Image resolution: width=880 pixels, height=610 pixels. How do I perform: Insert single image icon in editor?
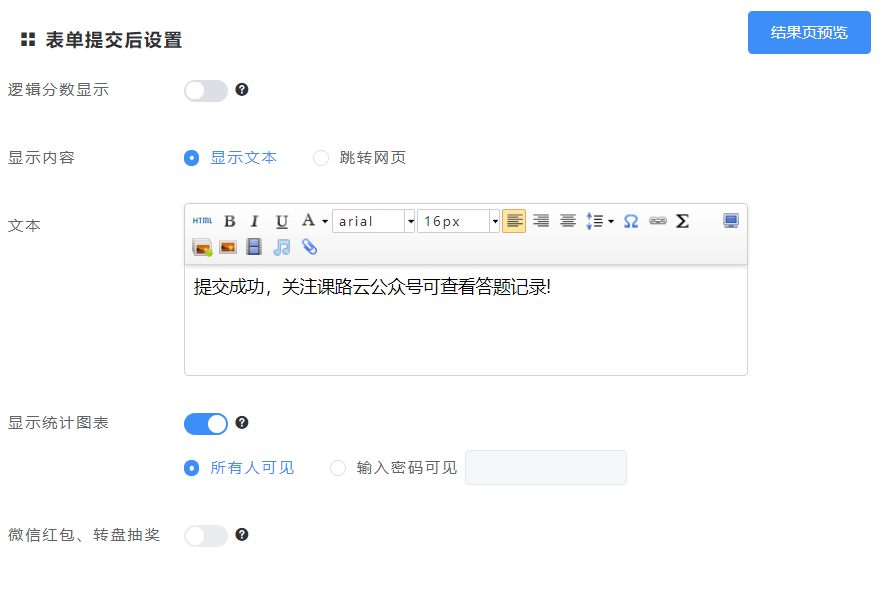pos(228,247)
